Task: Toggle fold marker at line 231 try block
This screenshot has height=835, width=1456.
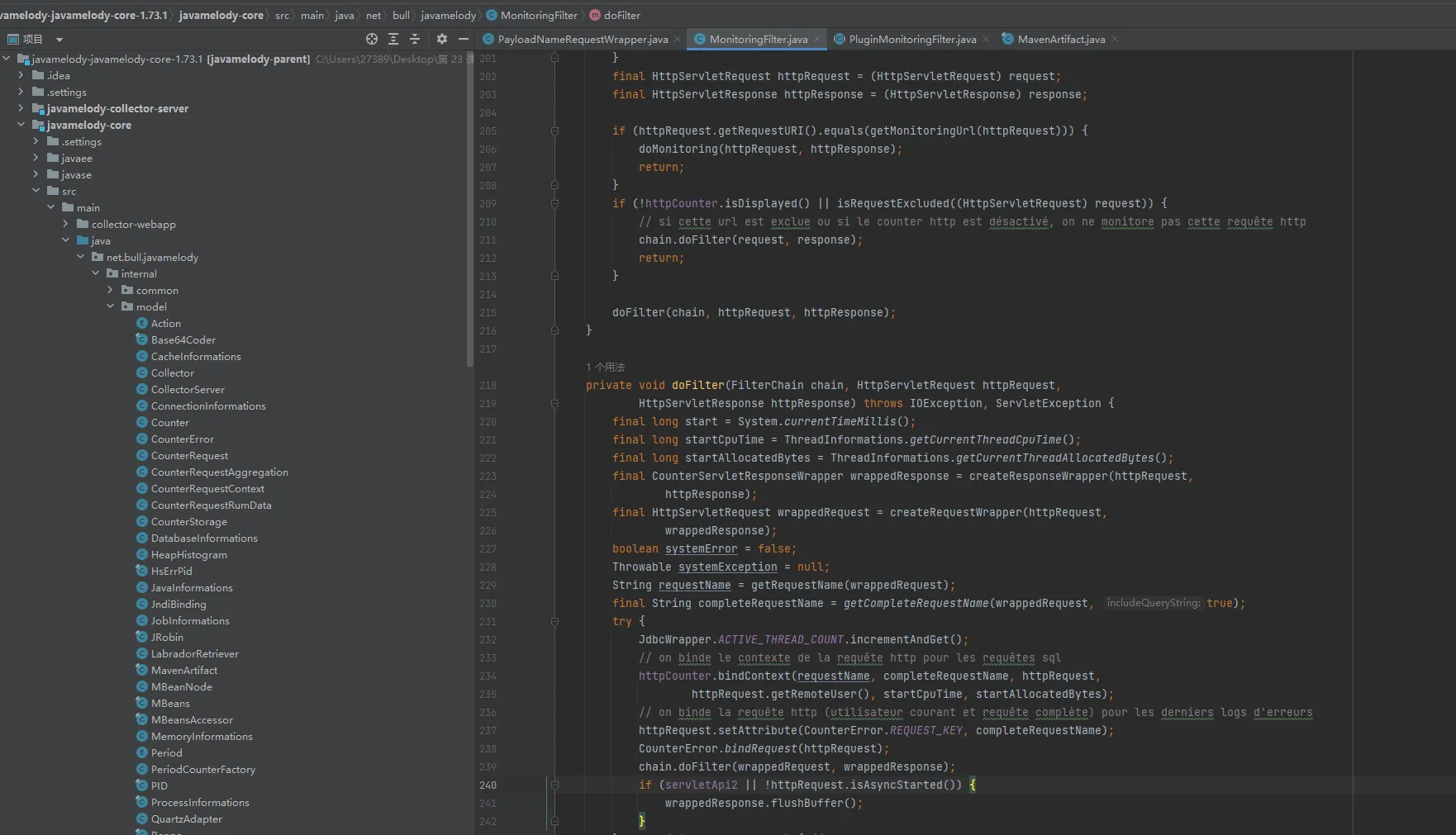Action: [x=554, y=622]
